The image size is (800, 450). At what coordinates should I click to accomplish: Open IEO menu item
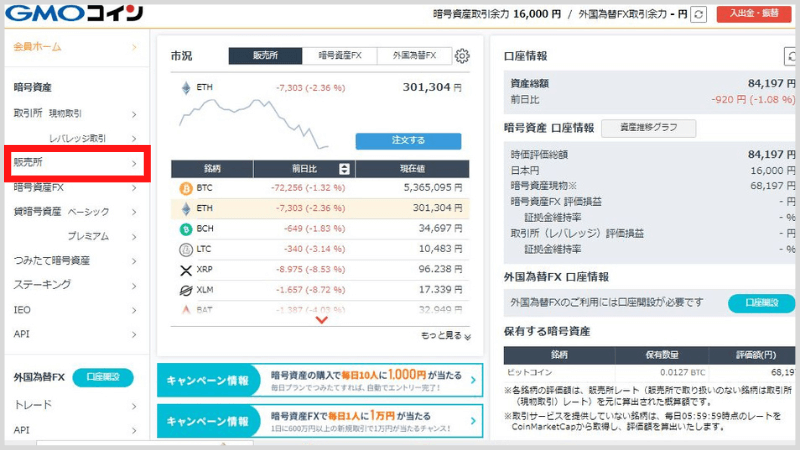point(77,310)
